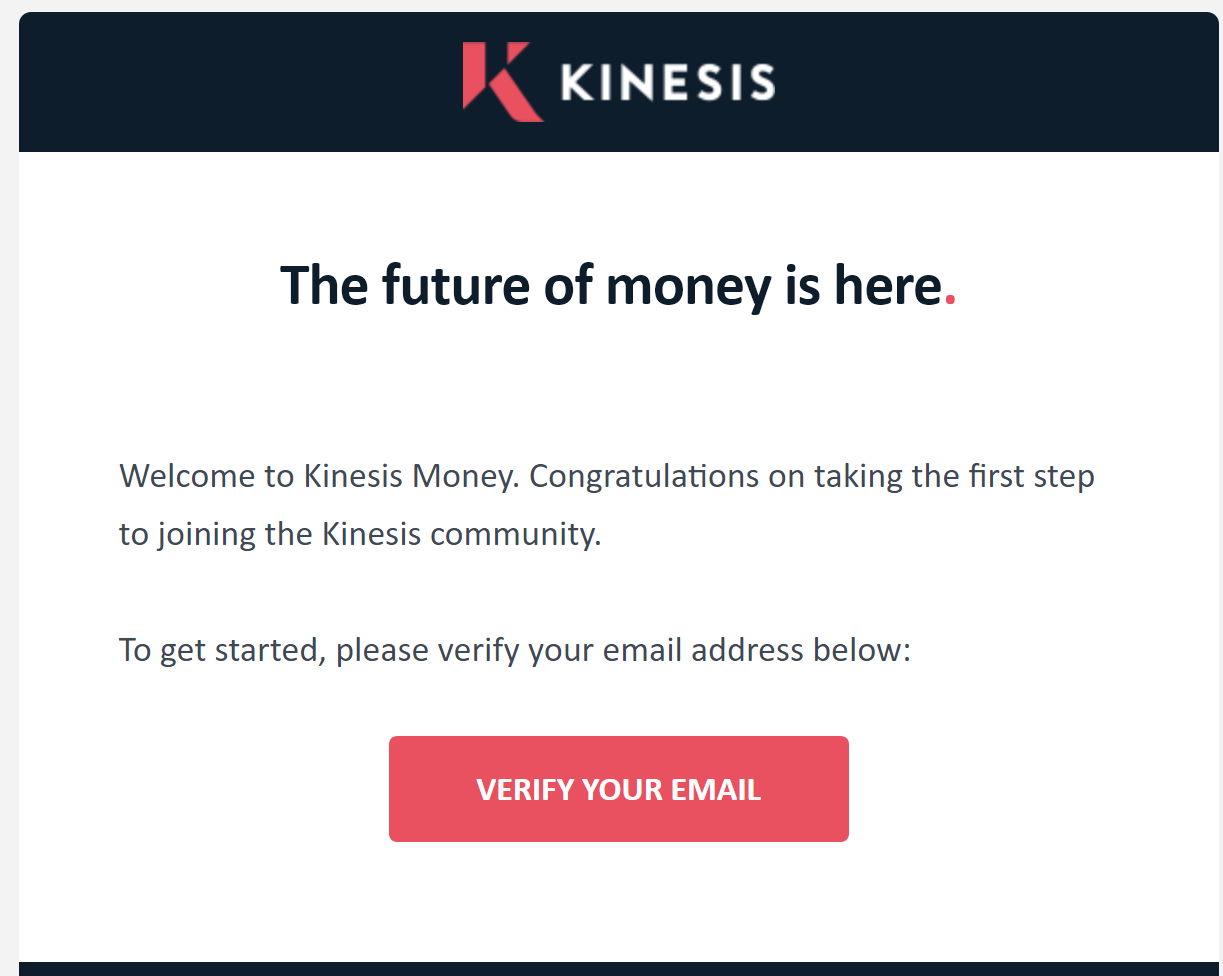Viewport: 1223px width, 976px height.
Task: Click the white space below the Verify button
Action: 619,900
